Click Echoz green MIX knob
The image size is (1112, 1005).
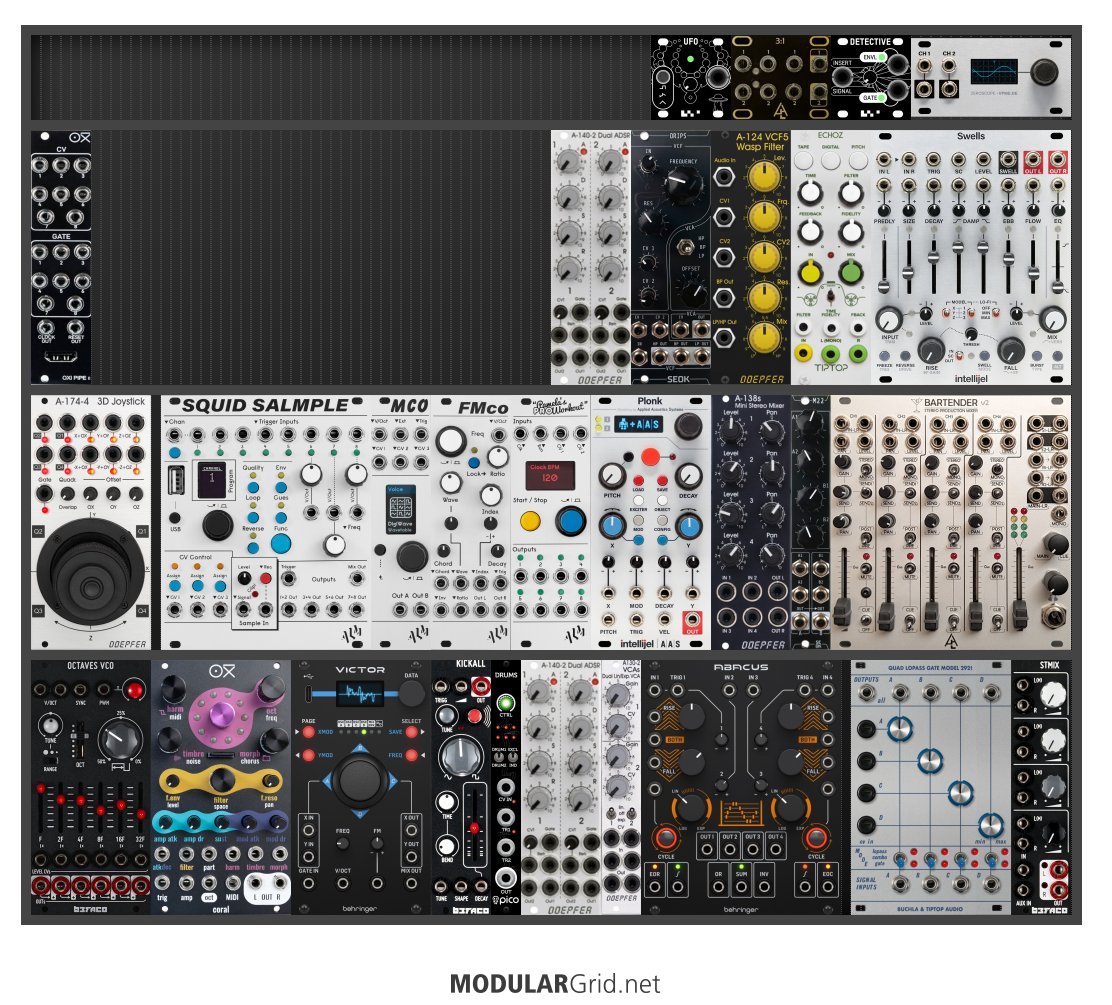850,272
